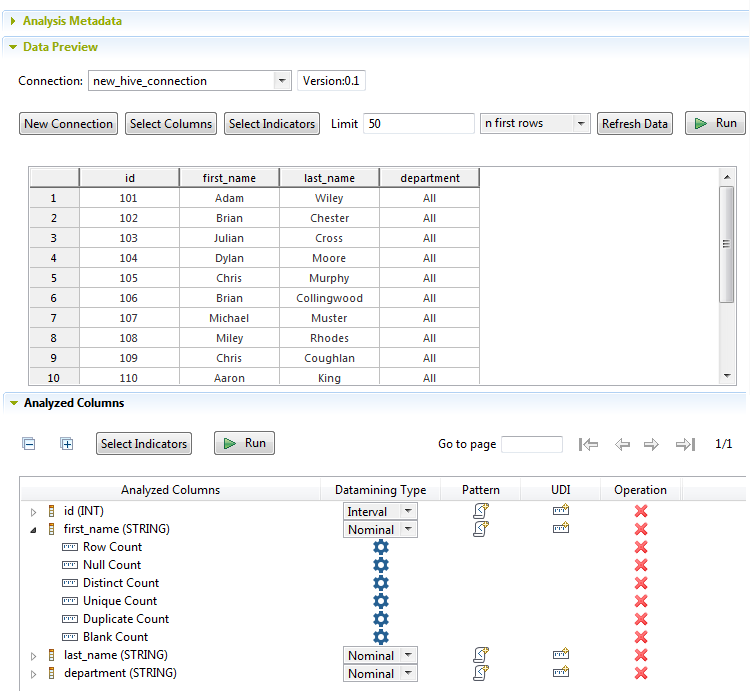Expand all analyzed columns with plus icon

pos(67,444)
